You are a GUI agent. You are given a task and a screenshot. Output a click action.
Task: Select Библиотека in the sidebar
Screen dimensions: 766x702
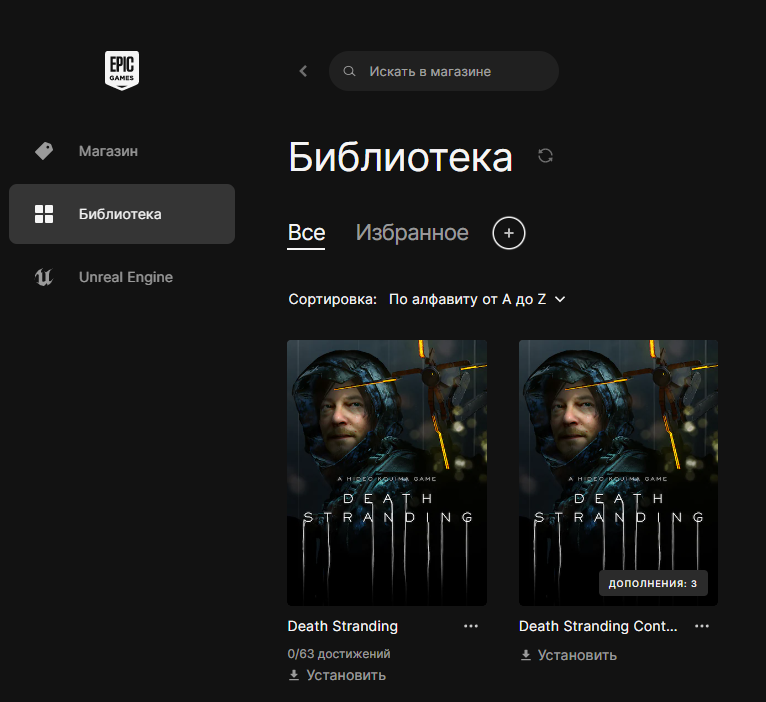[122, 214]
